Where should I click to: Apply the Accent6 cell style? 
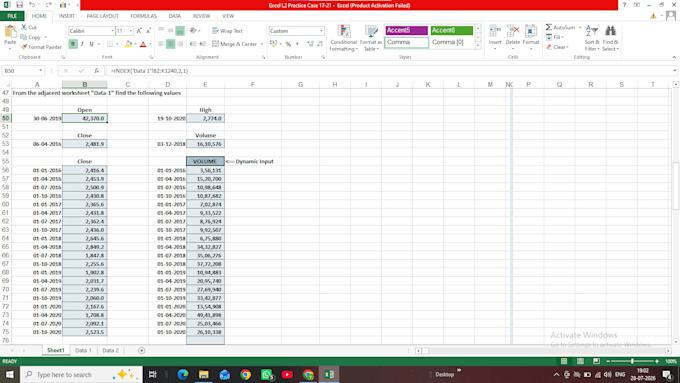[x=451, y=30]
